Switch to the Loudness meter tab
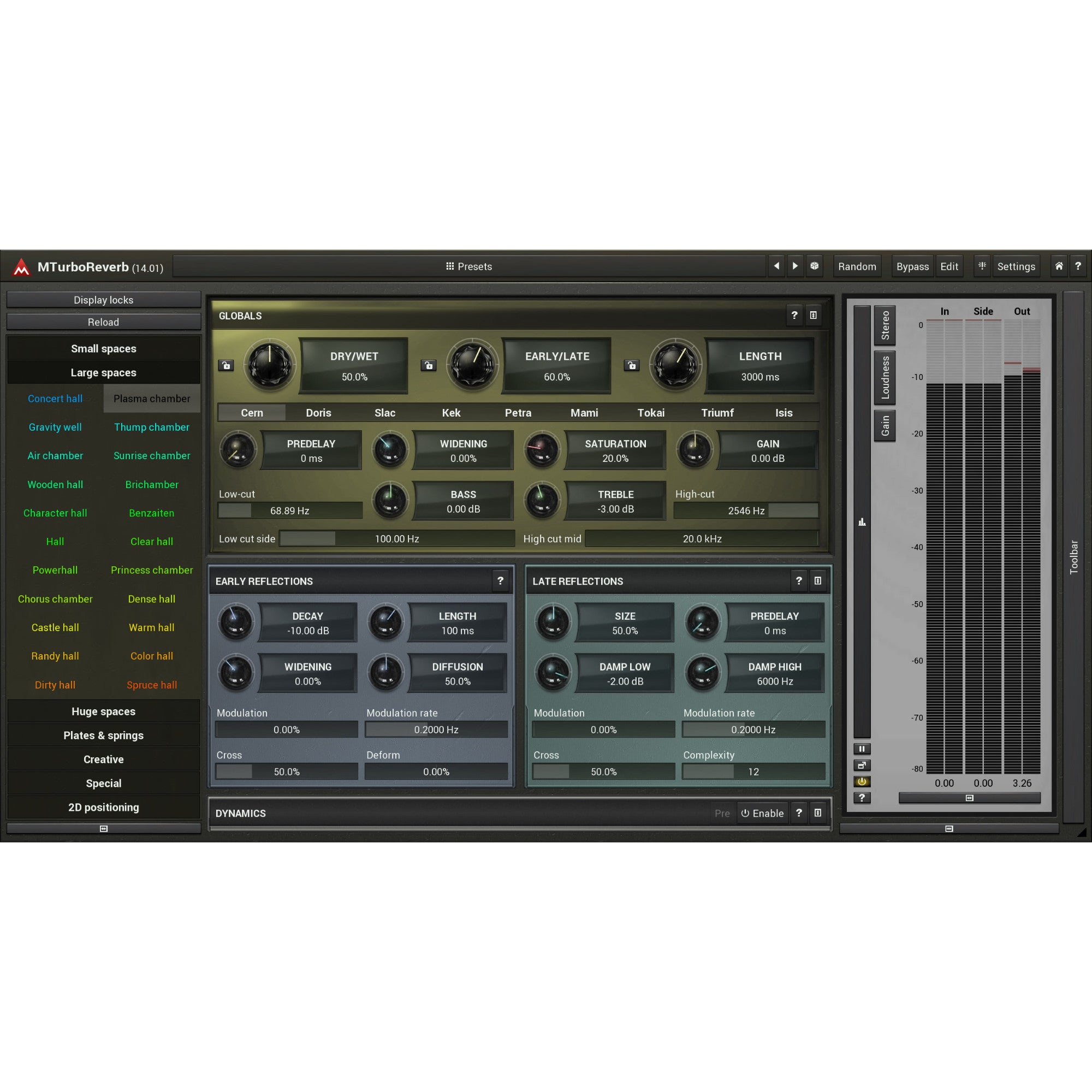Viewport: 1092px width, 1092px height. 885,378
